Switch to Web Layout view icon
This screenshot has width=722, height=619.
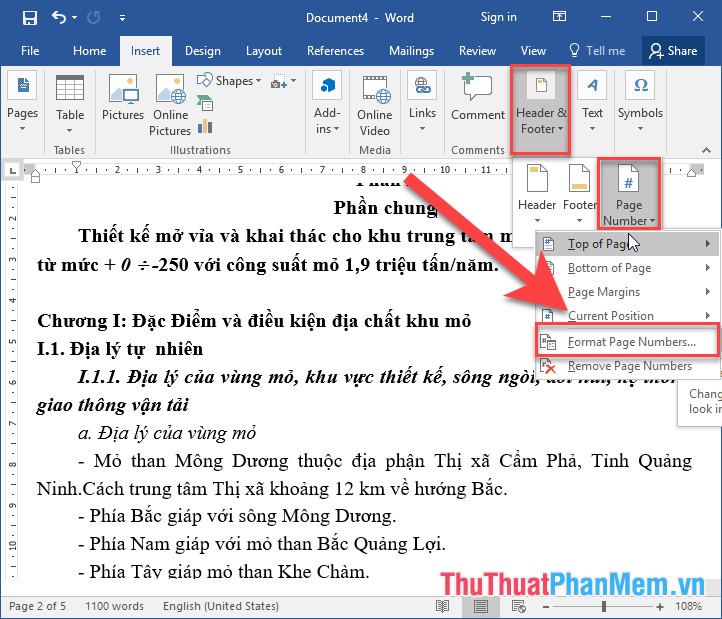coord(519,606)
